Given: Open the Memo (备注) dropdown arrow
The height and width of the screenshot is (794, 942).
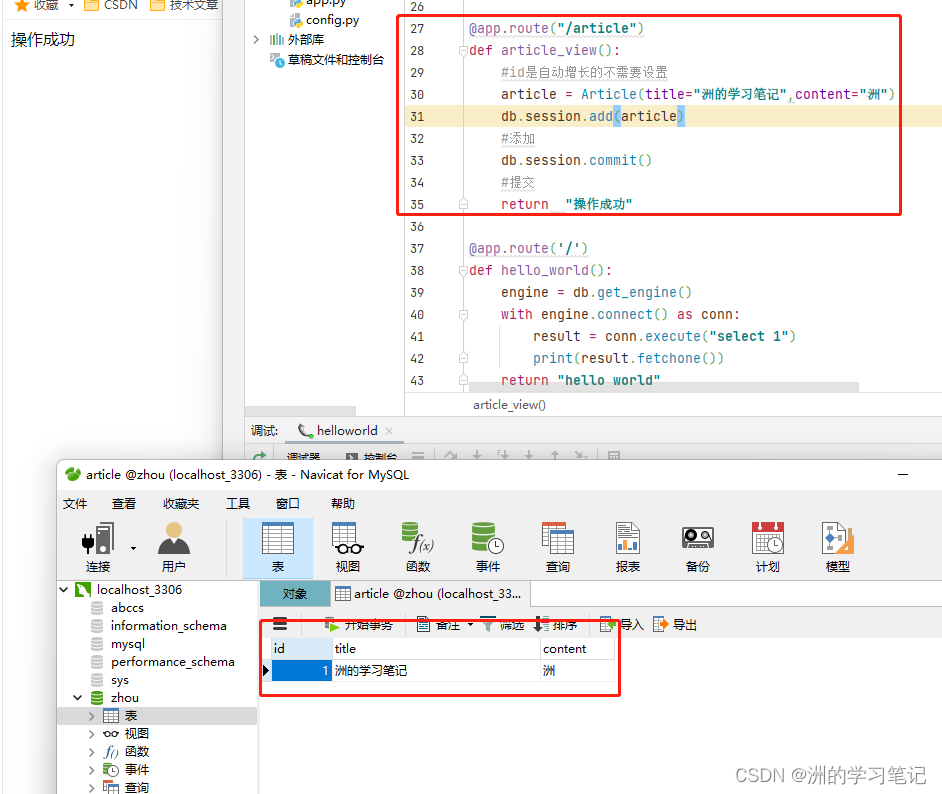Looking at the screenshot, I should tap(470, 625).
